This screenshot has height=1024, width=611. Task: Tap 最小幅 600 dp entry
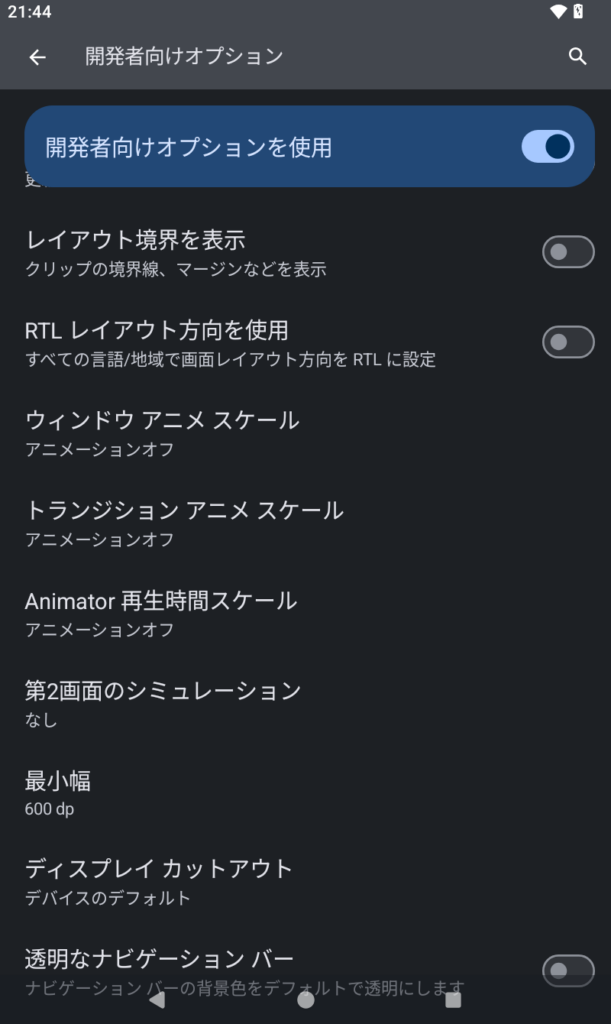click(x=58, y=792)
